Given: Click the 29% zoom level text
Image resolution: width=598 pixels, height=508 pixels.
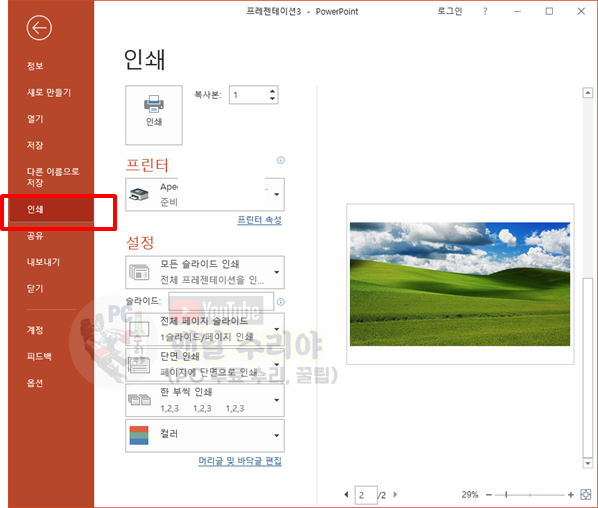Looking at the screenshot, I should click(470, 495).
